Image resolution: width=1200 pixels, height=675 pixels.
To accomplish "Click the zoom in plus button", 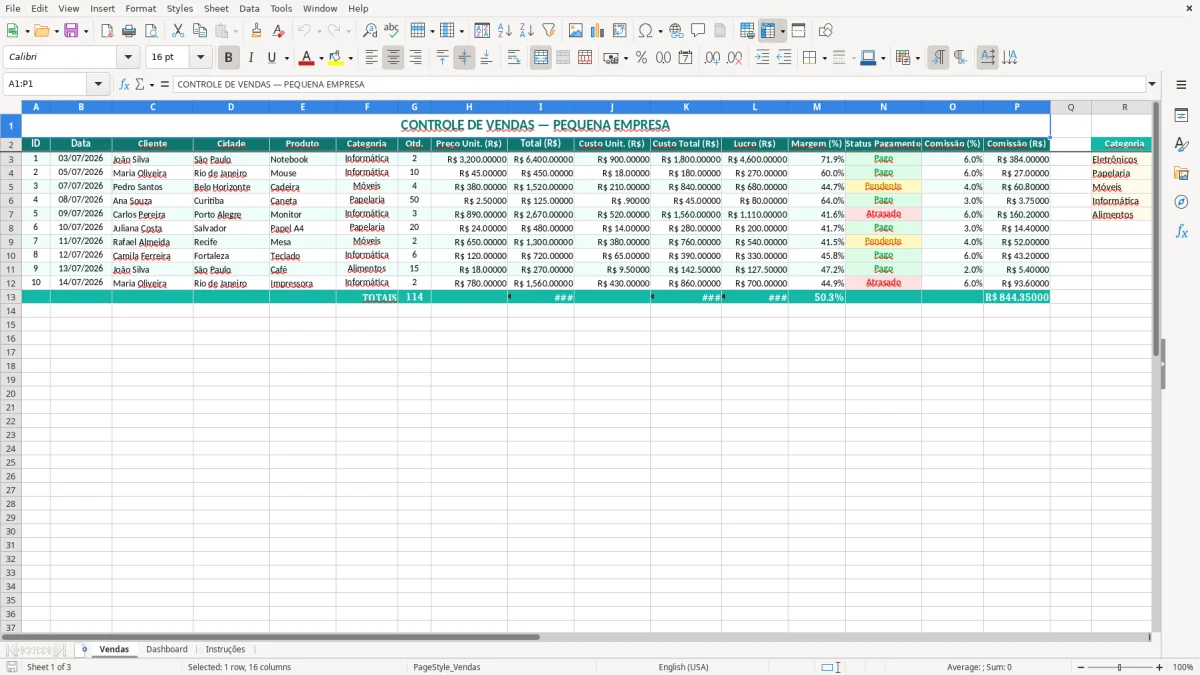I will tap(1159, 667).
